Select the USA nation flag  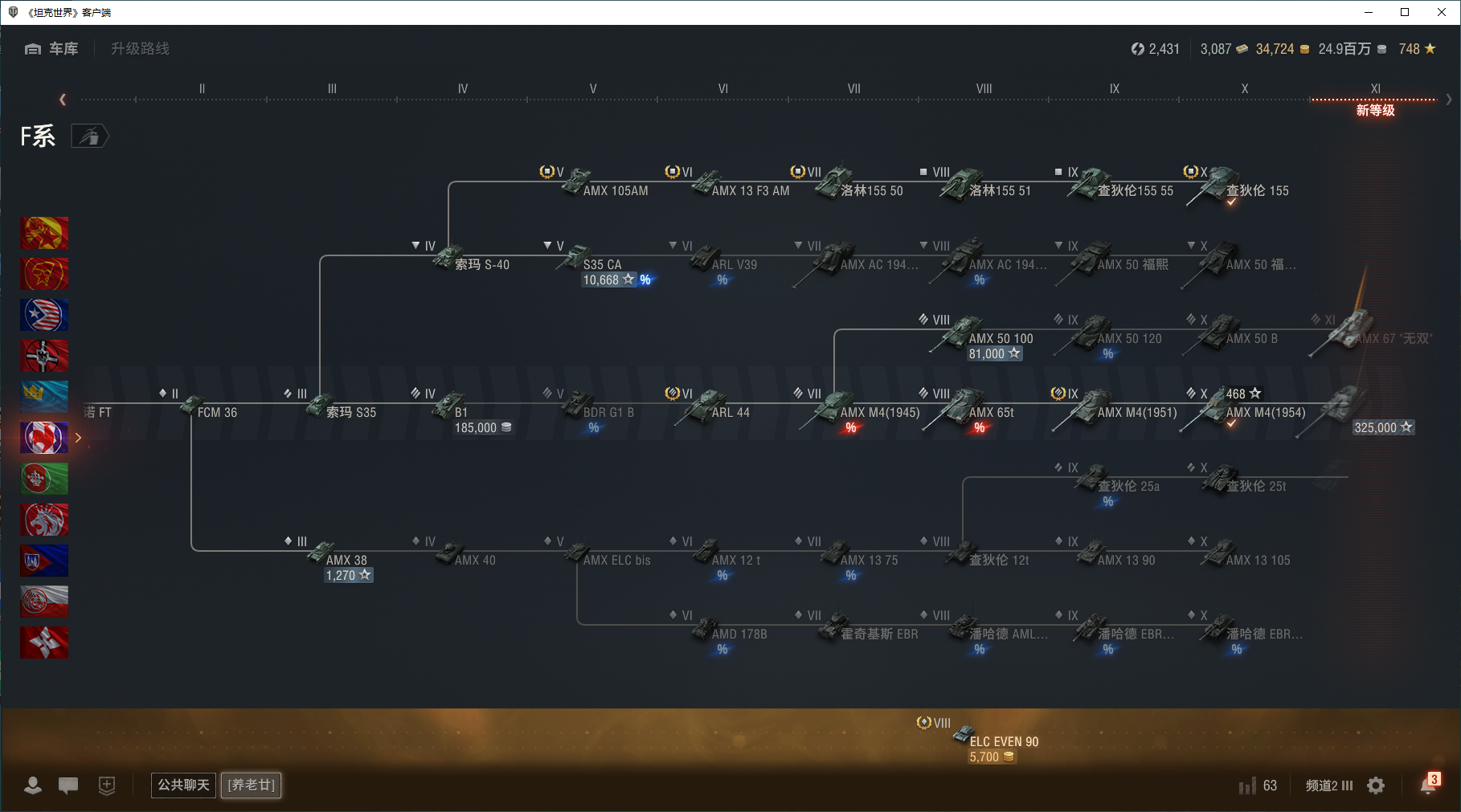tap(44, 315)
